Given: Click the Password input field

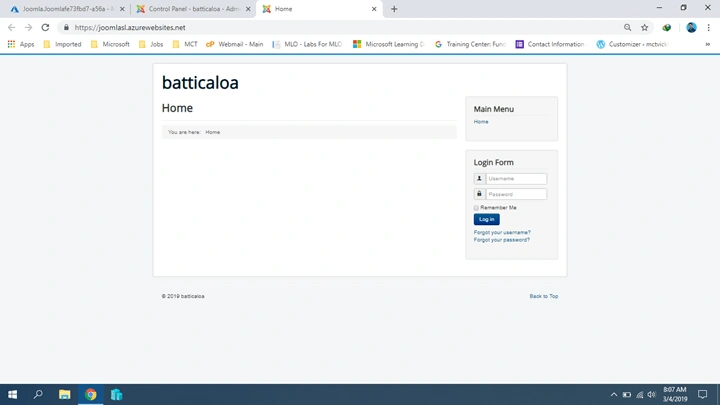Looking at the screenshot, I should pyautogui.click(x=516, y=194).
